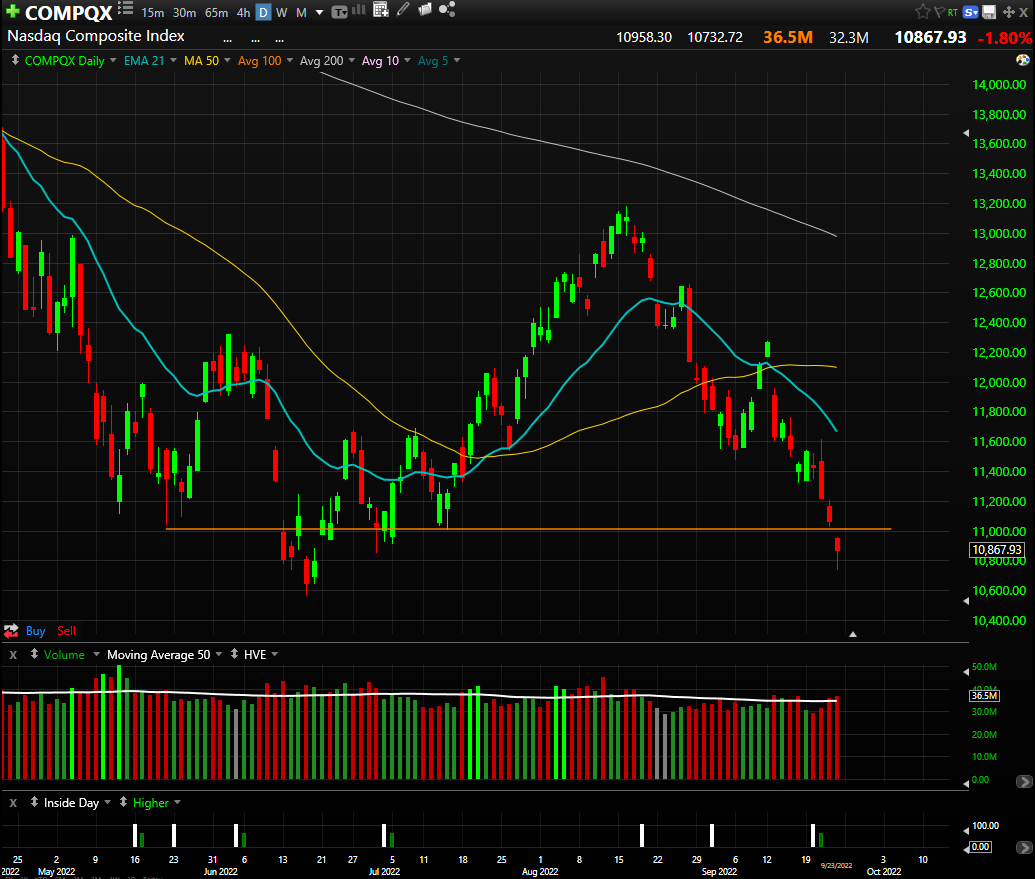Image resolution: width=1035 pixels, height=879 pixels.
Task: Switch to M monthly timeframe
Action: pyautogui.click(x=301, y=13)
